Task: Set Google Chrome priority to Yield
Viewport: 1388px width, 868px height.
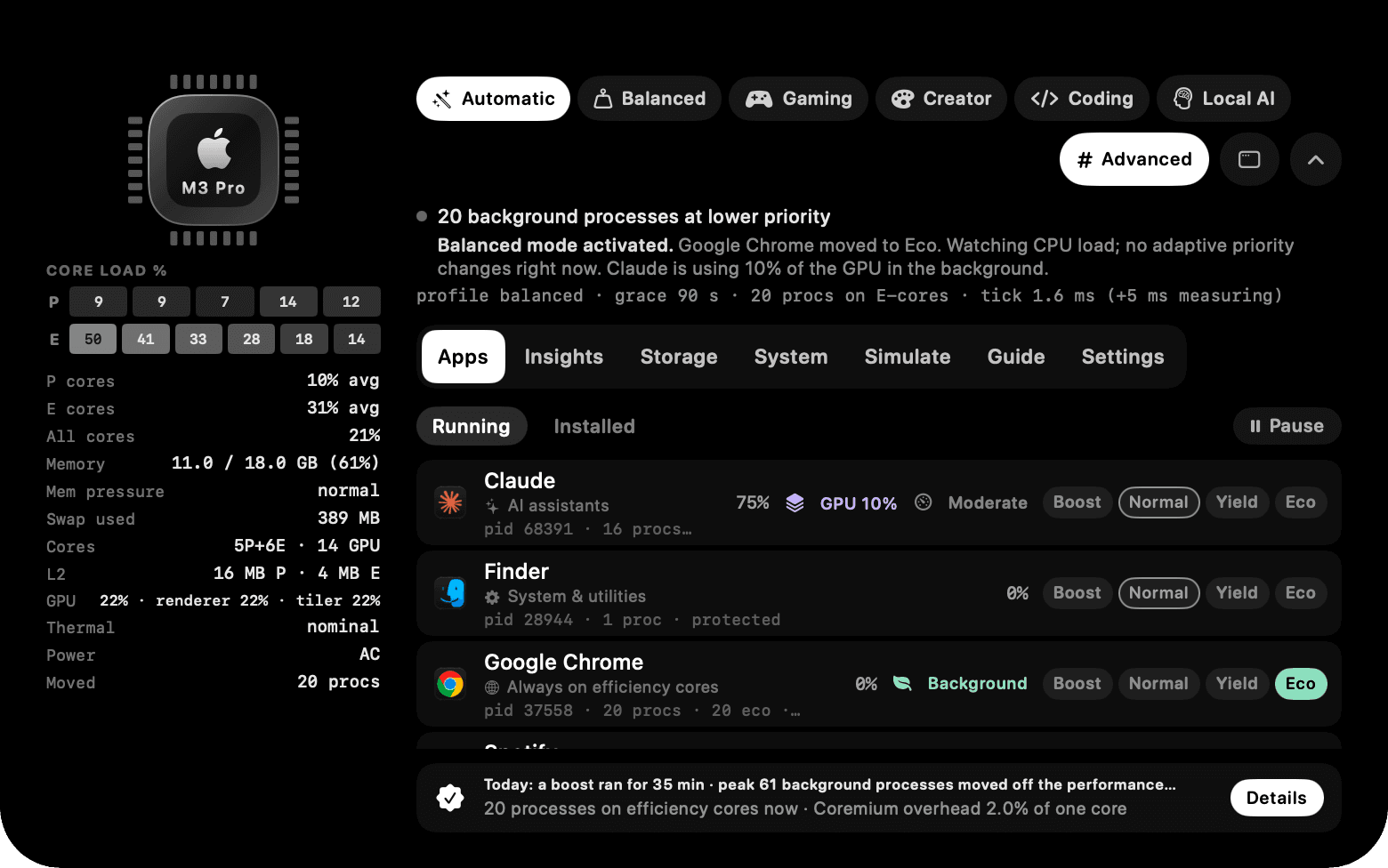Action: pos(1237,684)
